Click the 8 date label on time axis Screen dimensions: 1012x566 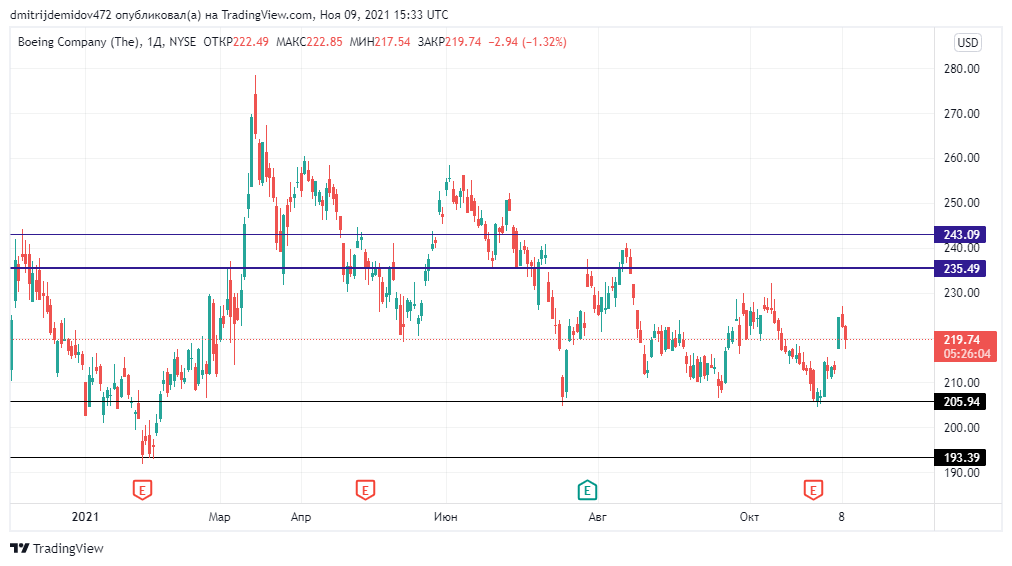[x=841, y=516]
